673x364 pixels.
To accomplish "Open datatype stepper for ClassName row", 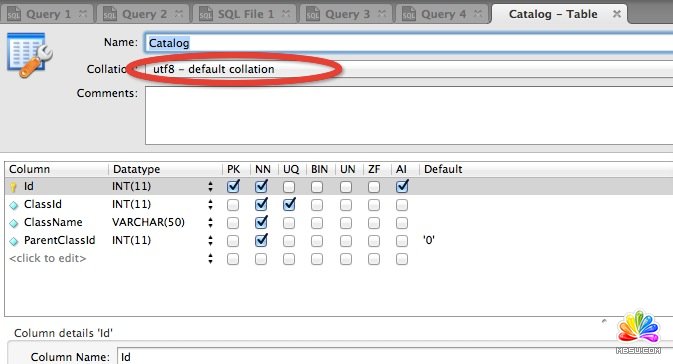I will [210, 222].
